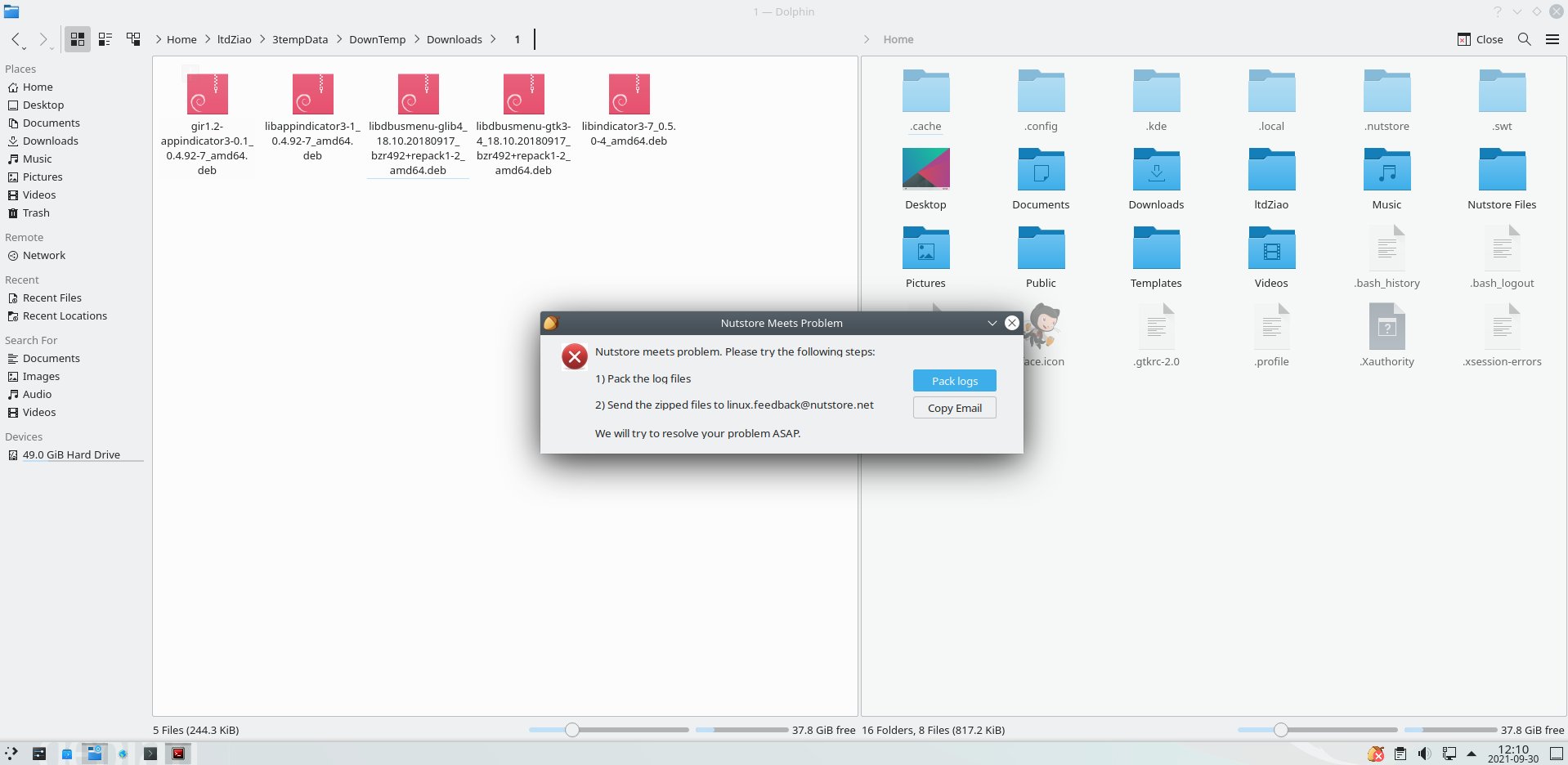The width and height of the screenshot is (1568, 765).
Task: Expand the chevron before Home in right pane
Action: pos(867,39)
